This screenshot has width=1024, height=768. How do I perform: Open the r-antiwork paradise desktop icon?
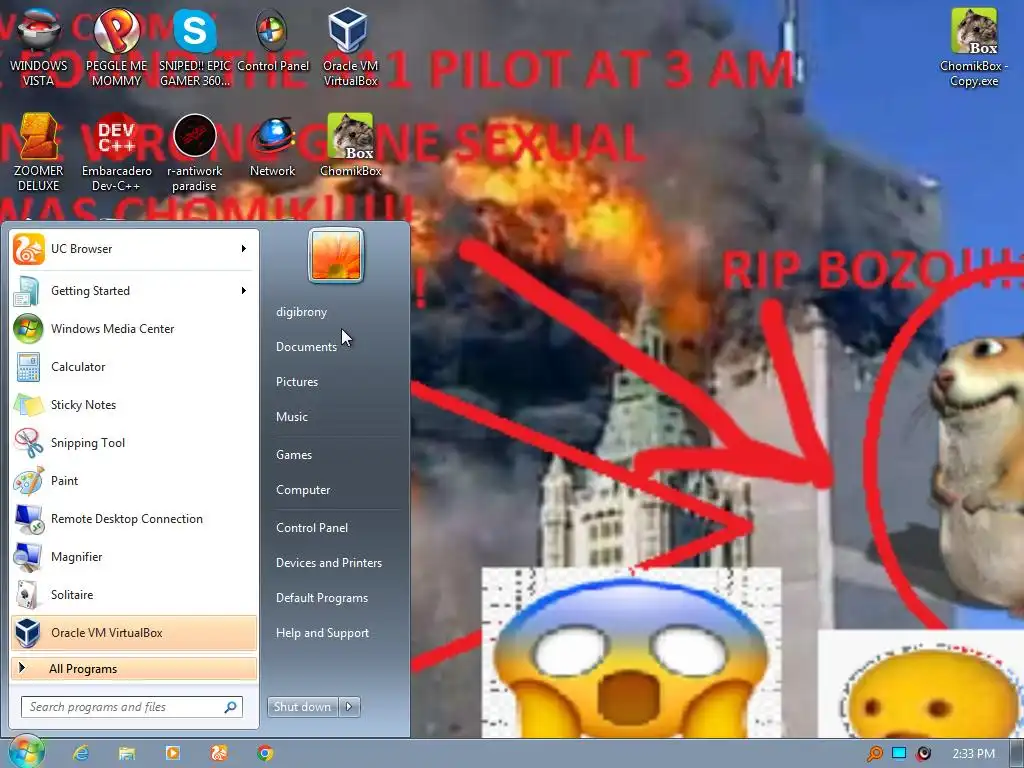pos(195,153)
